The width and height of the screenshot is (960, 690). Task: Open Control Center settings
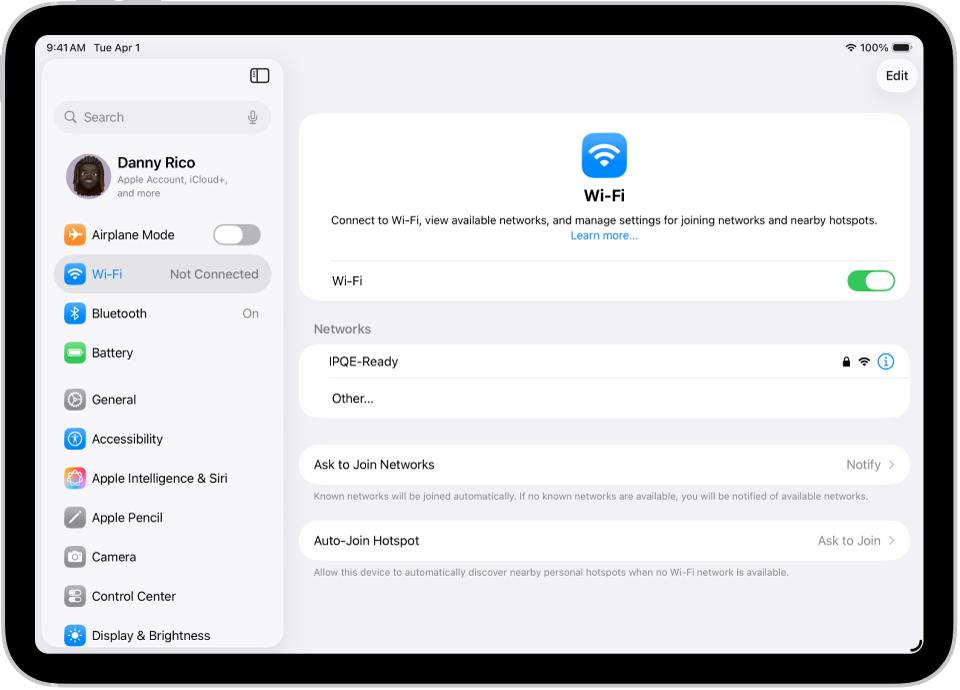coord(162,596)
